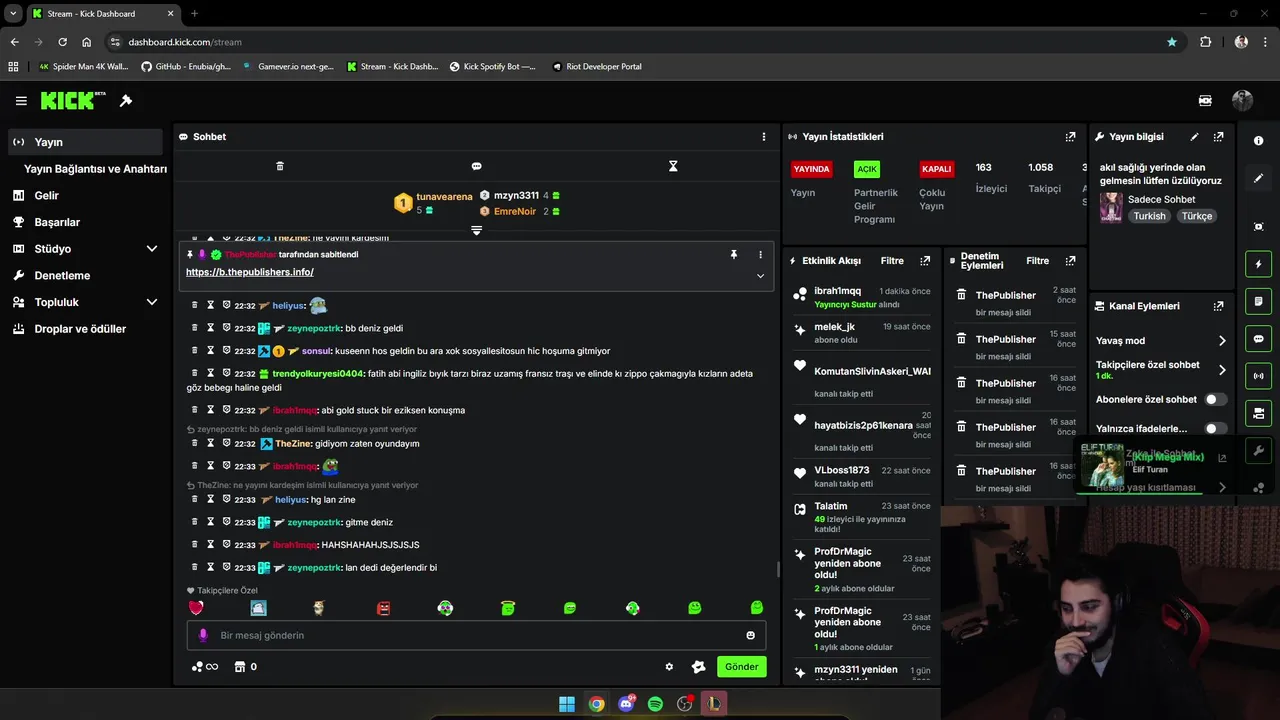Select the red heart follower emote
The height and width of the screenshot is (720, 1280).
pyautogui.click(x=196, y=608)
